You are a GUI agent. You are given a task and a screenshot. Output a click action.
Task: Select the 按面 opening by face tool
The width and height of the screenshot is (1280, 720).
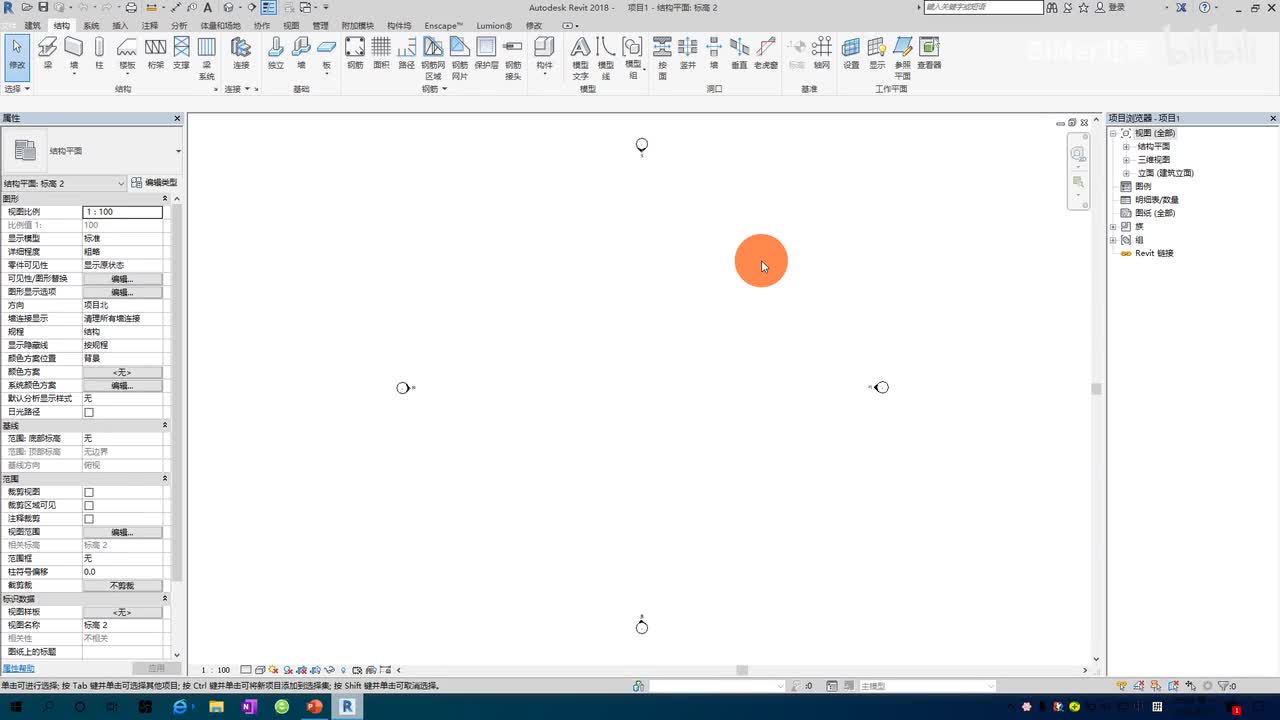pyautogui.click(x=662, y=58)
